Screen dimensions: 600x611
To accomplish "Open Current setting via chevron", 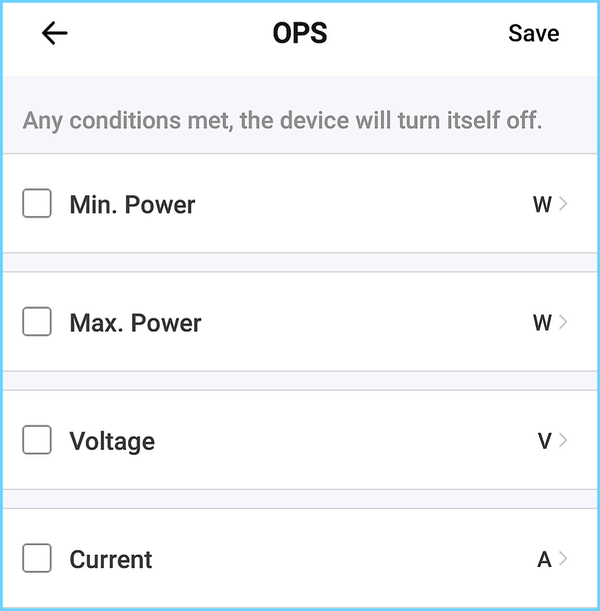I will pos(564,558).
